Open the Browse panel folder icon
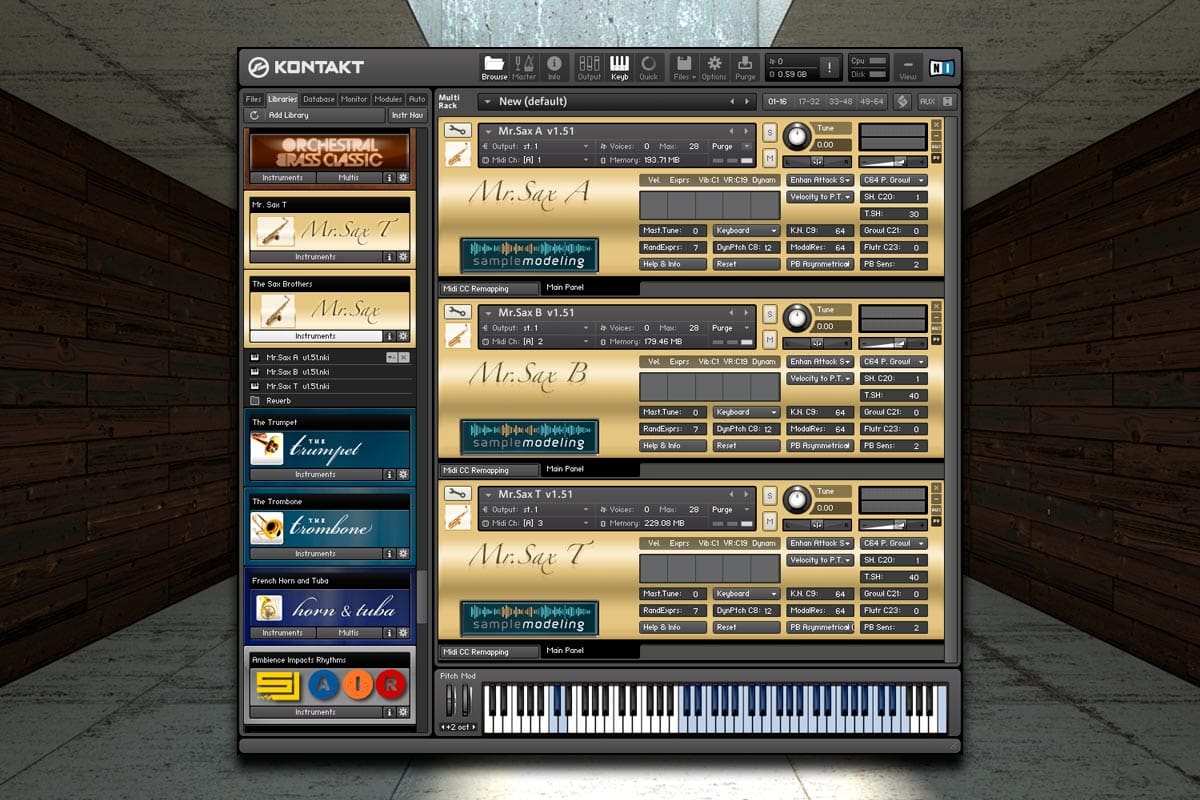 494,66
